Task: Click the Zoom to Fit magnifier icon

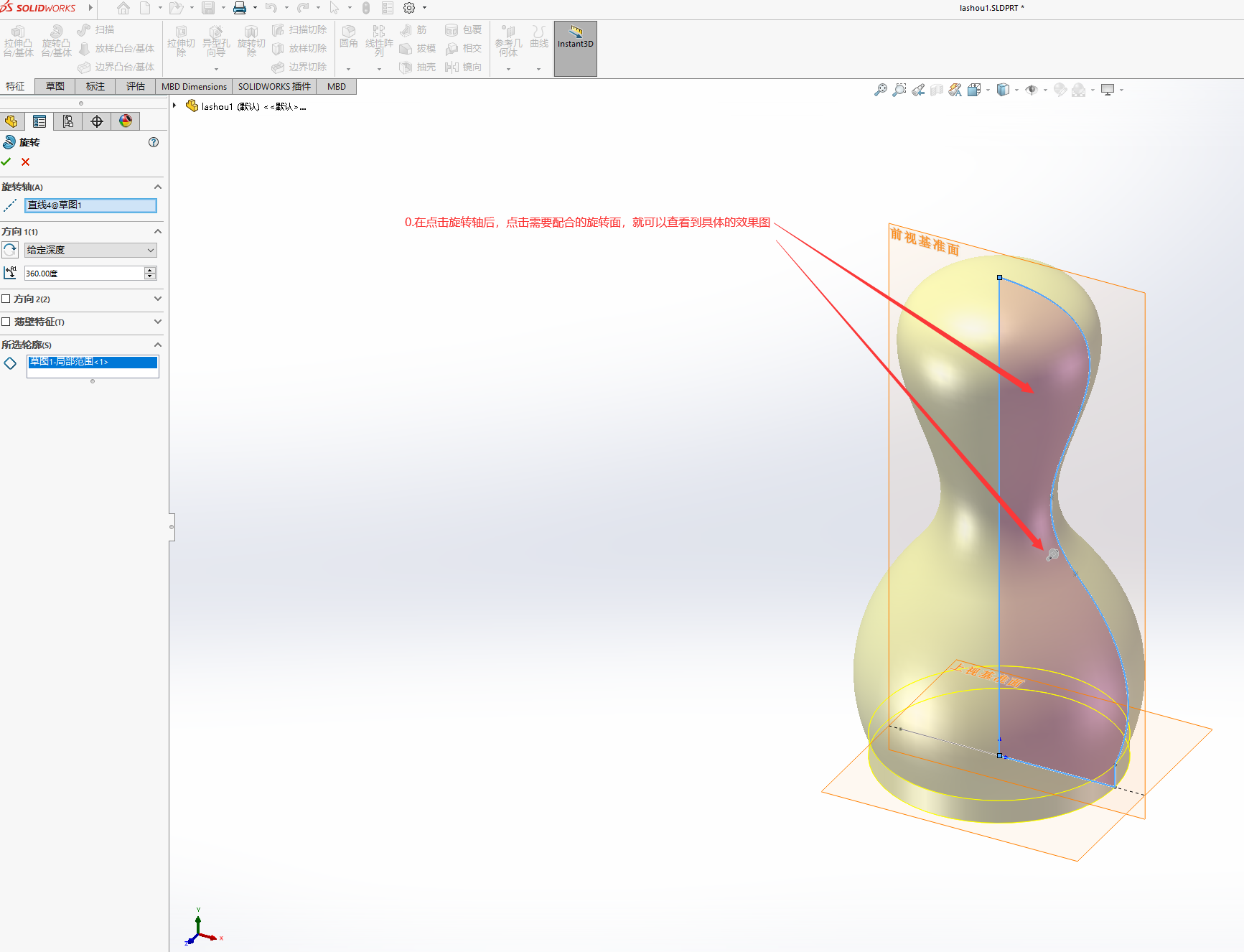Action: tap(881, 90)
